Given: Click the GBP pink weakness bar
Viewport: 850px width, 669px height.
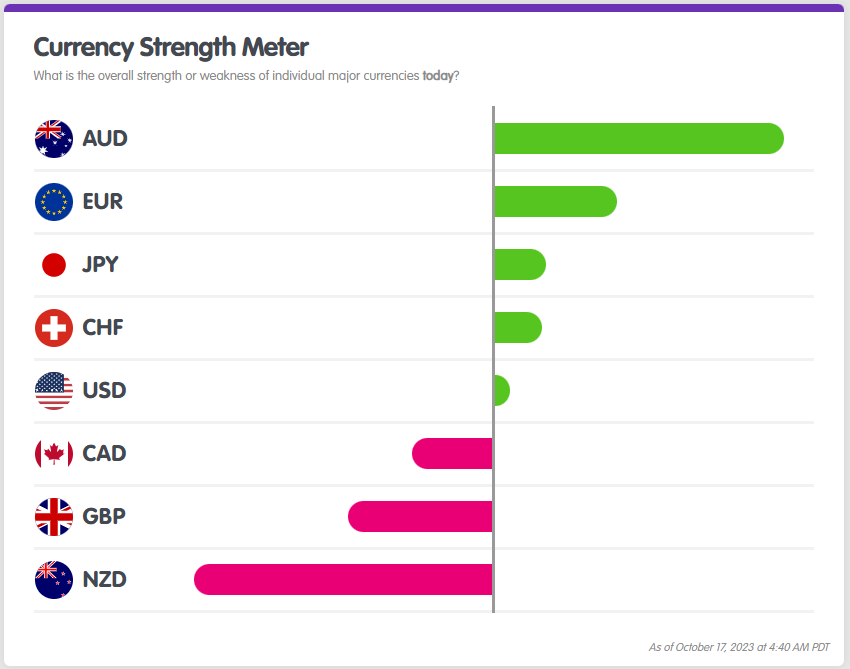Looking at the screenshot, I should coord(420,517).
